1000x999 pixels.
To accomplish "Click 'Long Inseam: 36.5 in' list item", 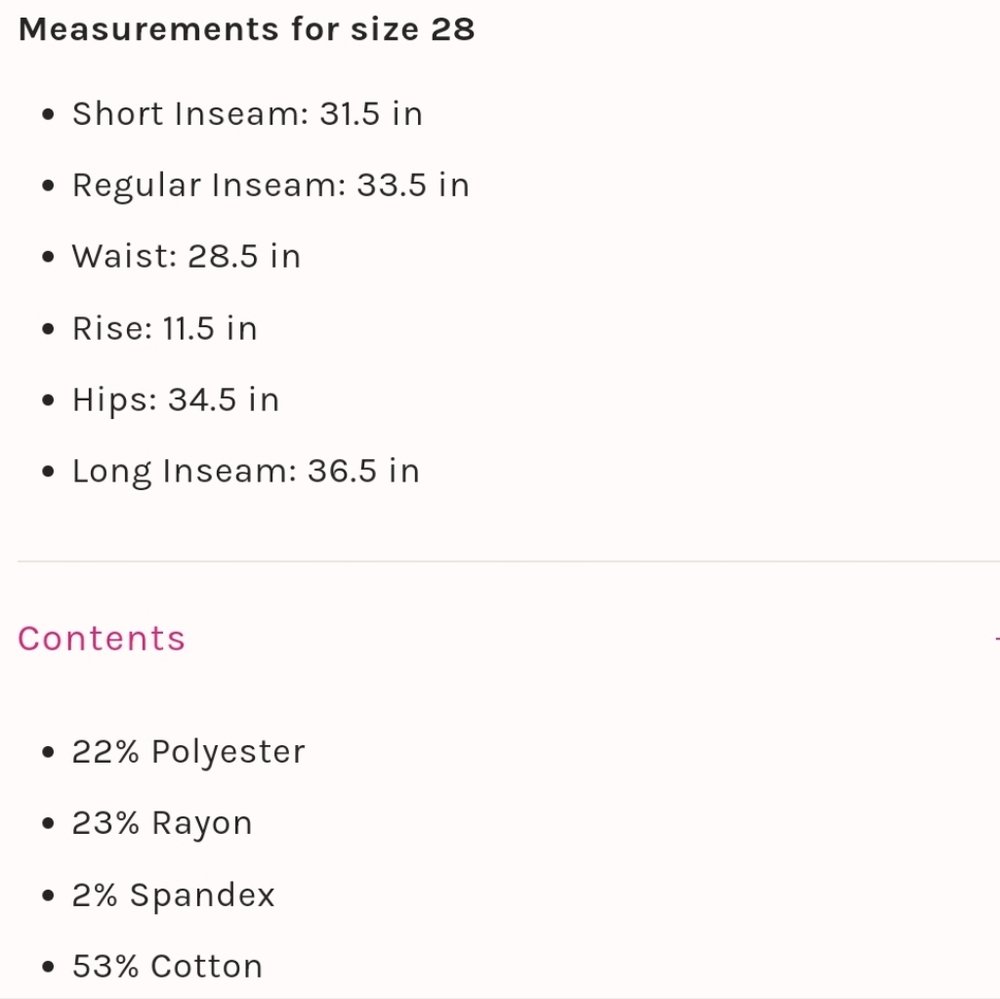I will pyautogui.click(x=246, y=472).
